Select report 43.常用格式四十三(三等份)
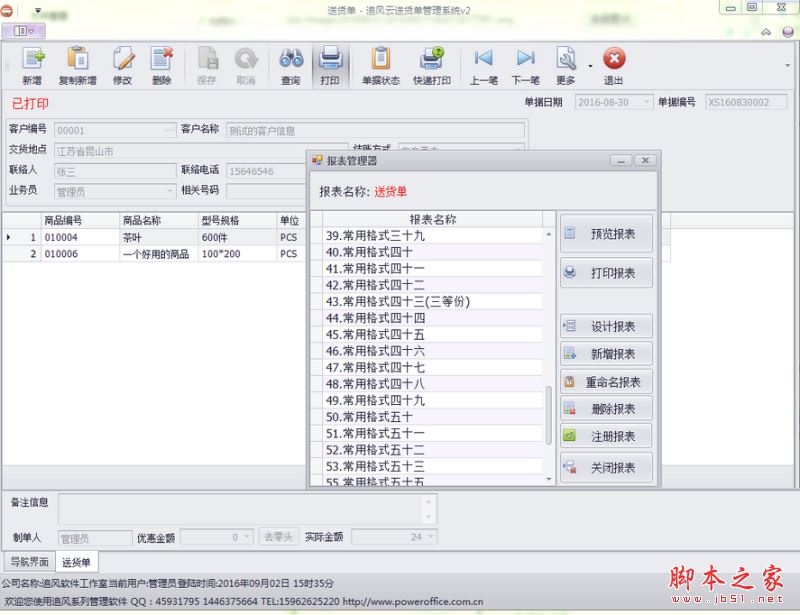800x615 pixels. point(433,302)
